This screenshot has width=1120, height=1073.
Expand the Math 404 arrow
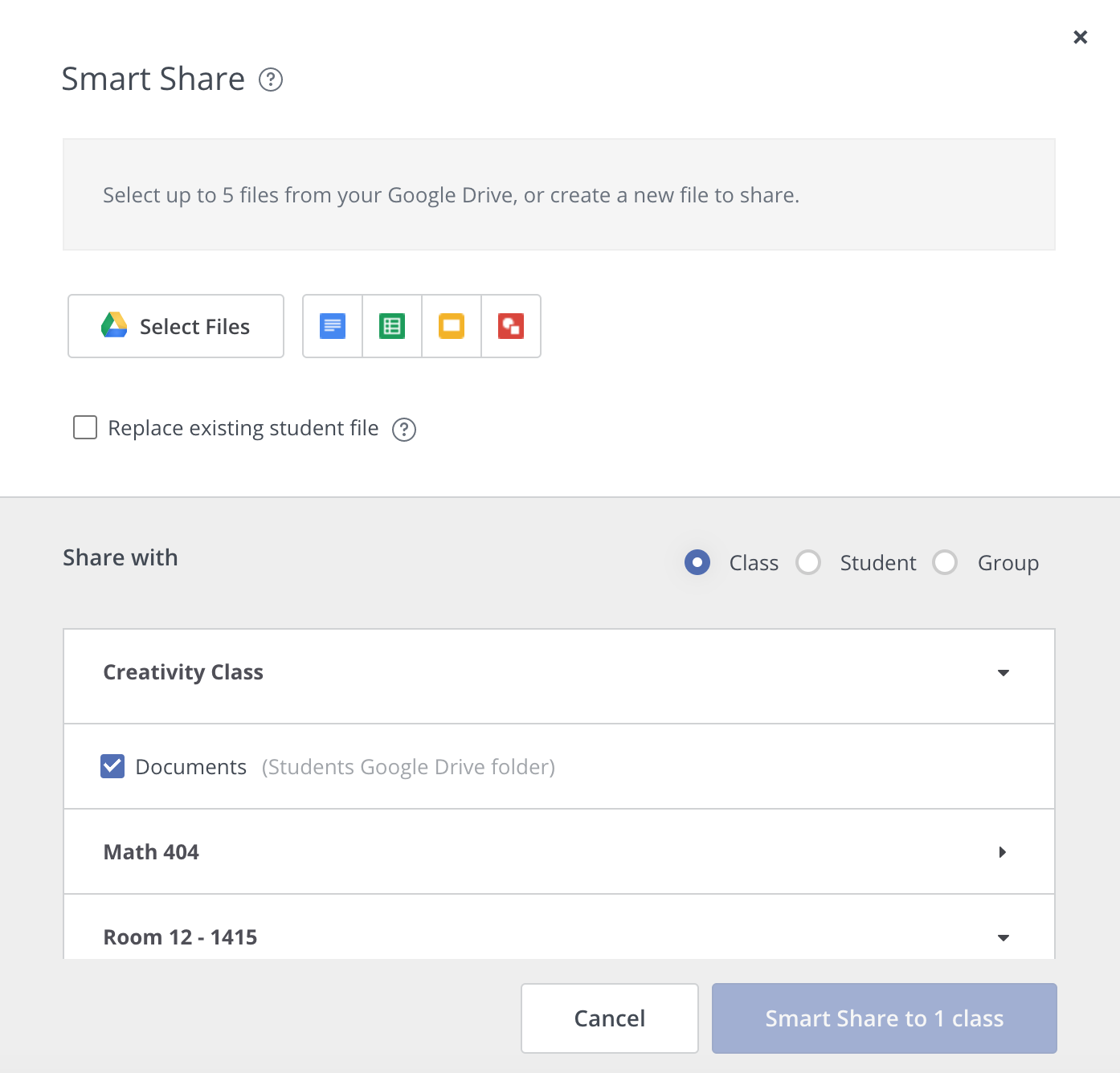click(1003, 852)
